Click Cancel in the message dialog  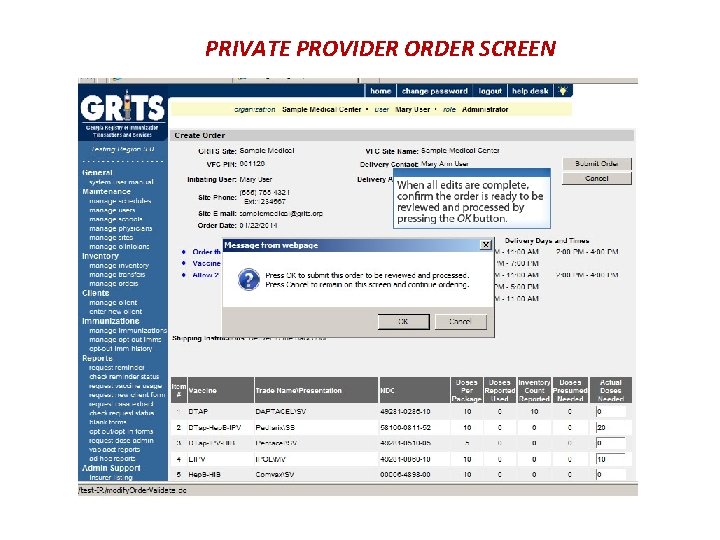(x=461, y=321)
